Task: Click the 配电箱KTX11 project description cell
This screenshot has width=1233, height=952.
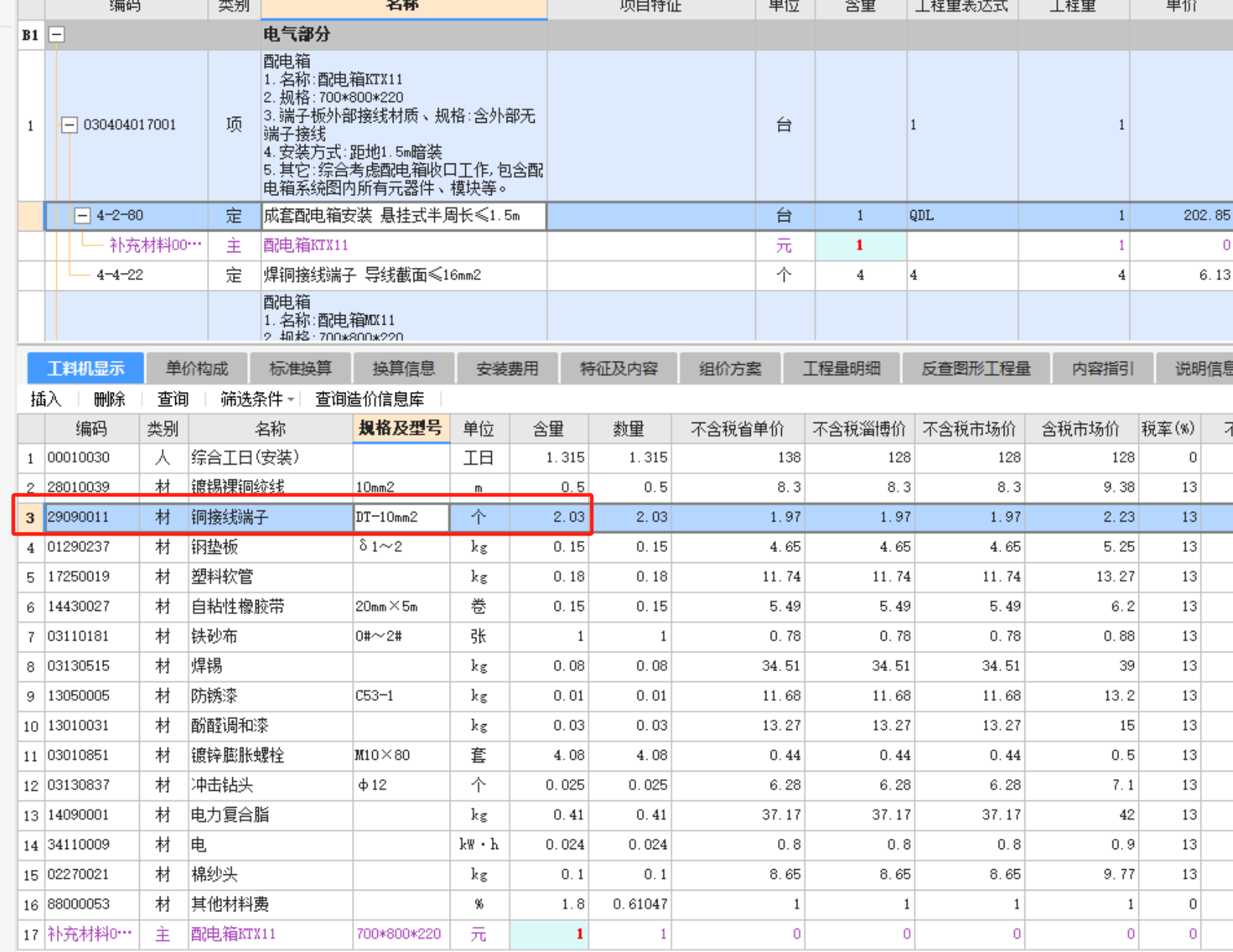Action: [404, 126]
